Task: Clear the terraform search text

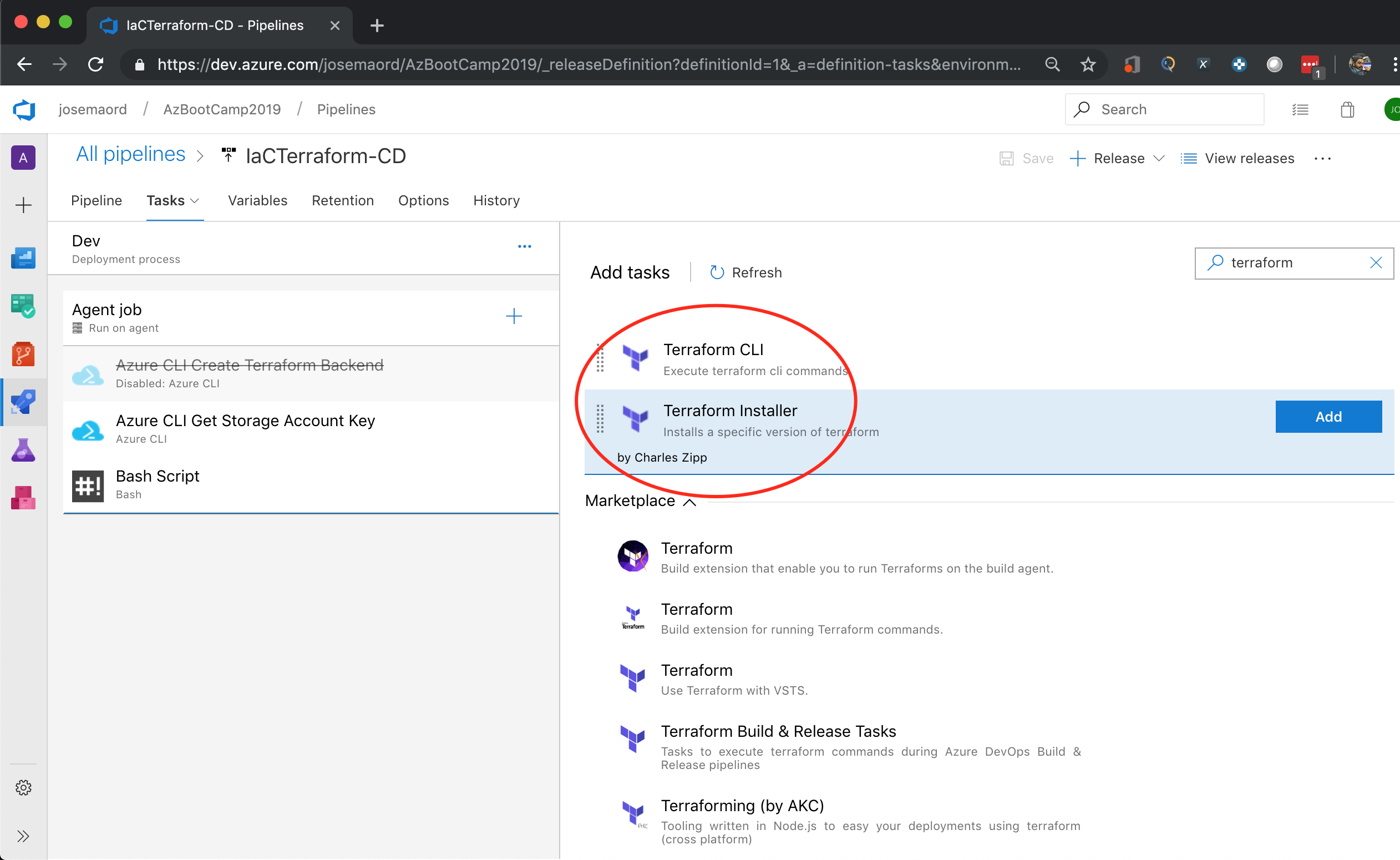Action: [x=1376, y=263]
